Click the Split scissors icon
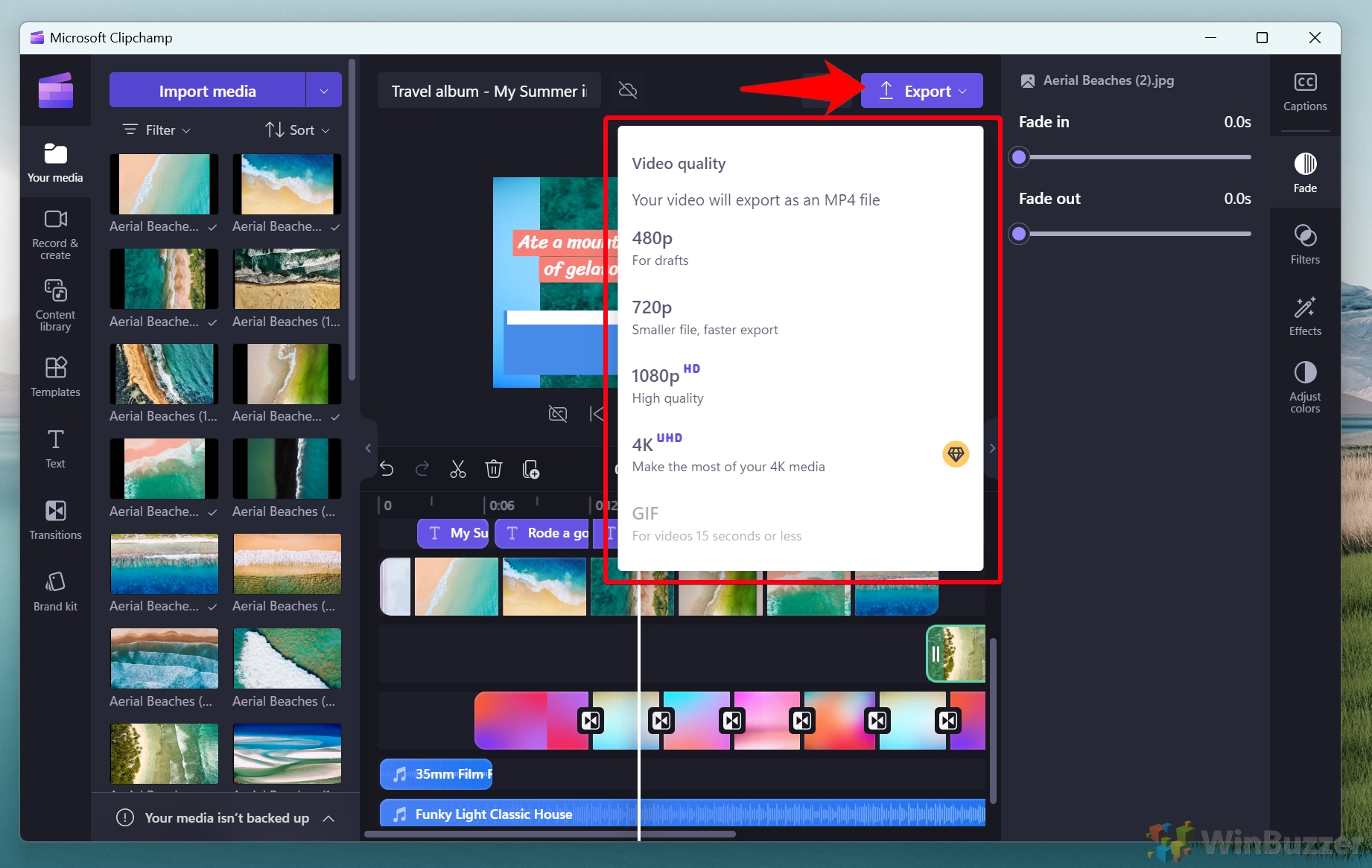The image size is (1372, 868). click(x=458, y=469)
